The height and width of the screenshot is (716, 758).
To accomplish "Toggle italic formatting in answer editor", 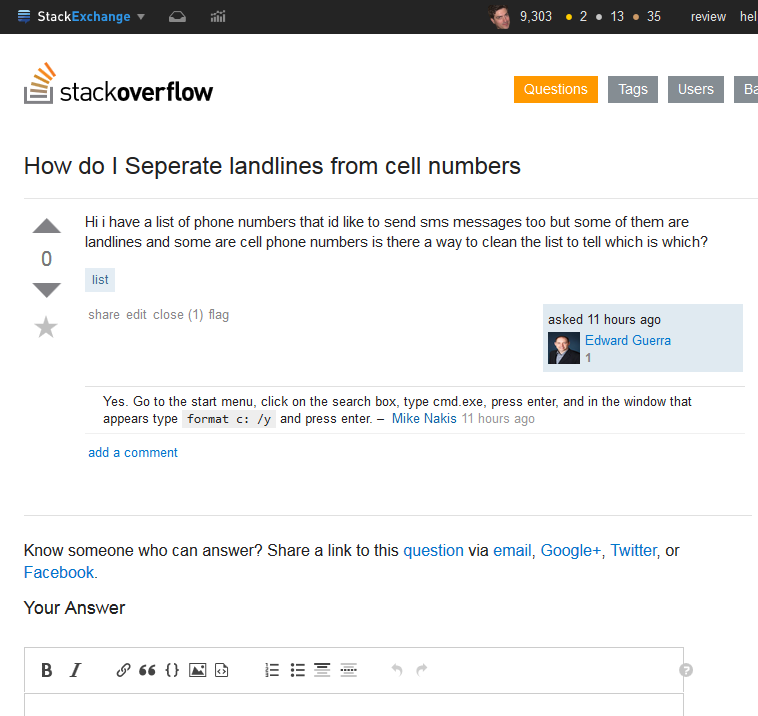I will pos(75,670).
